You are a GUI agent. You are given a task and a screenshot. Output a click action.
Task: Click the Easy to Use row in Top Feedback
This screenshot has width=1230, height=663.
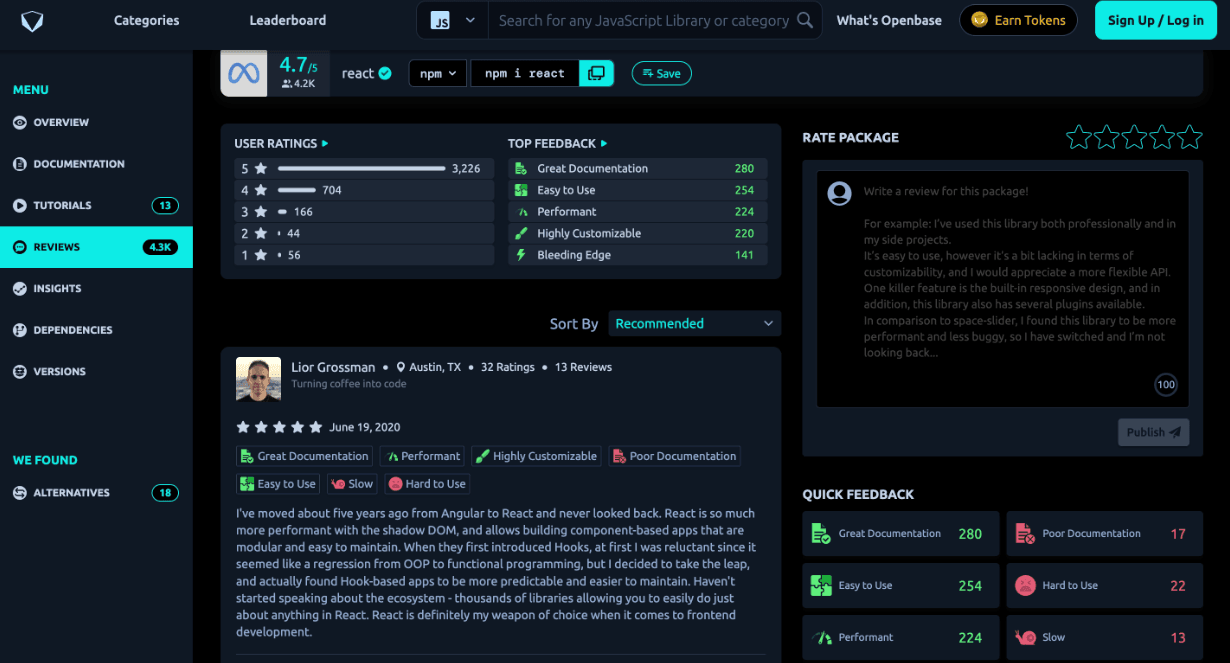[x=638, y=190]
